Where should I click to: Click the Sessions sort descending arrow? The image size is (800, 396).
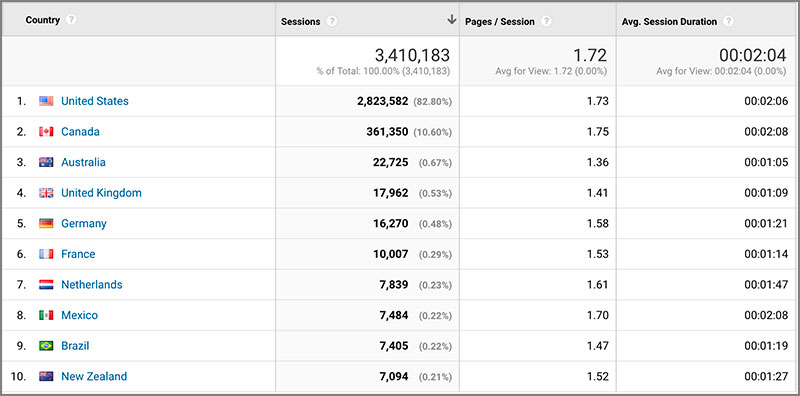click(451, 19)
